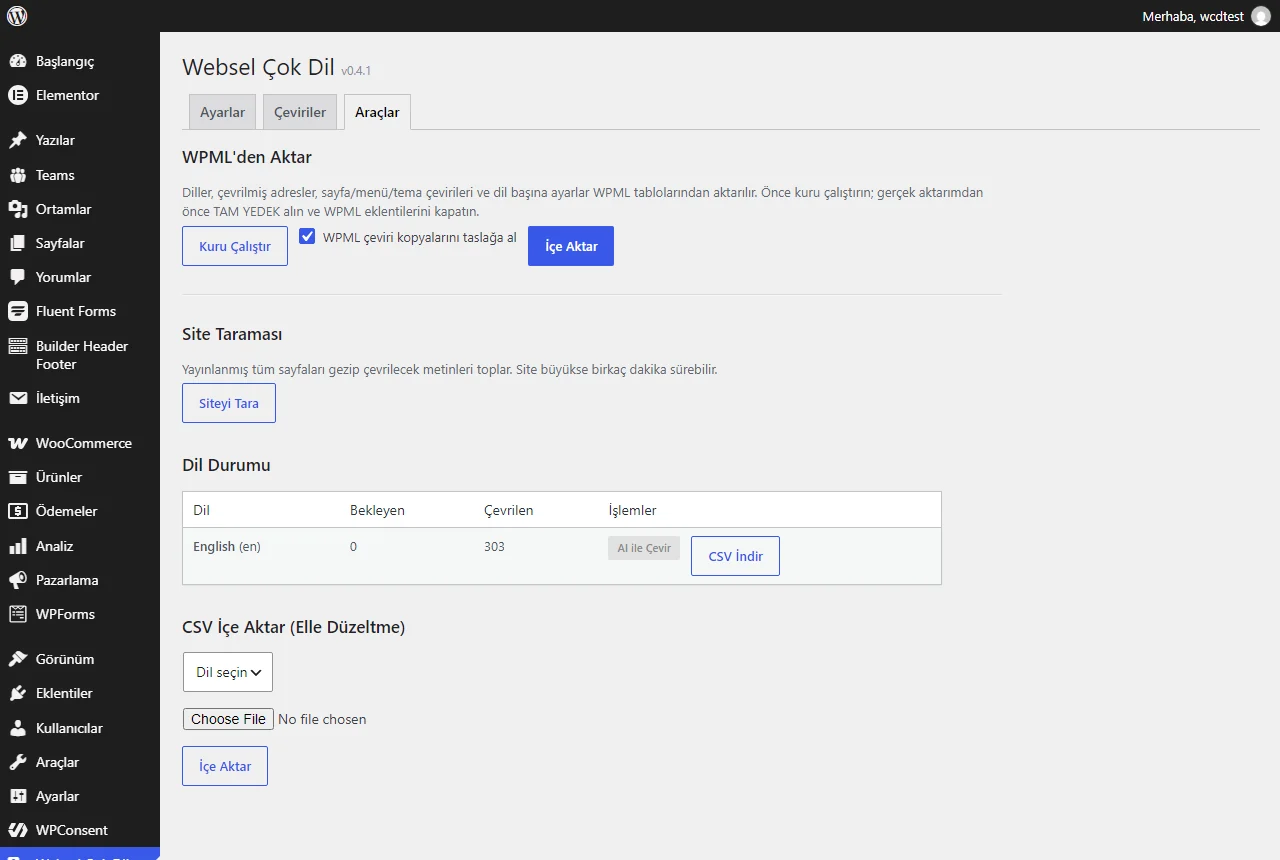Expand the Dil seçin dropdown
The height and width of the screenshot is (860, 1280).
point(228,672)
